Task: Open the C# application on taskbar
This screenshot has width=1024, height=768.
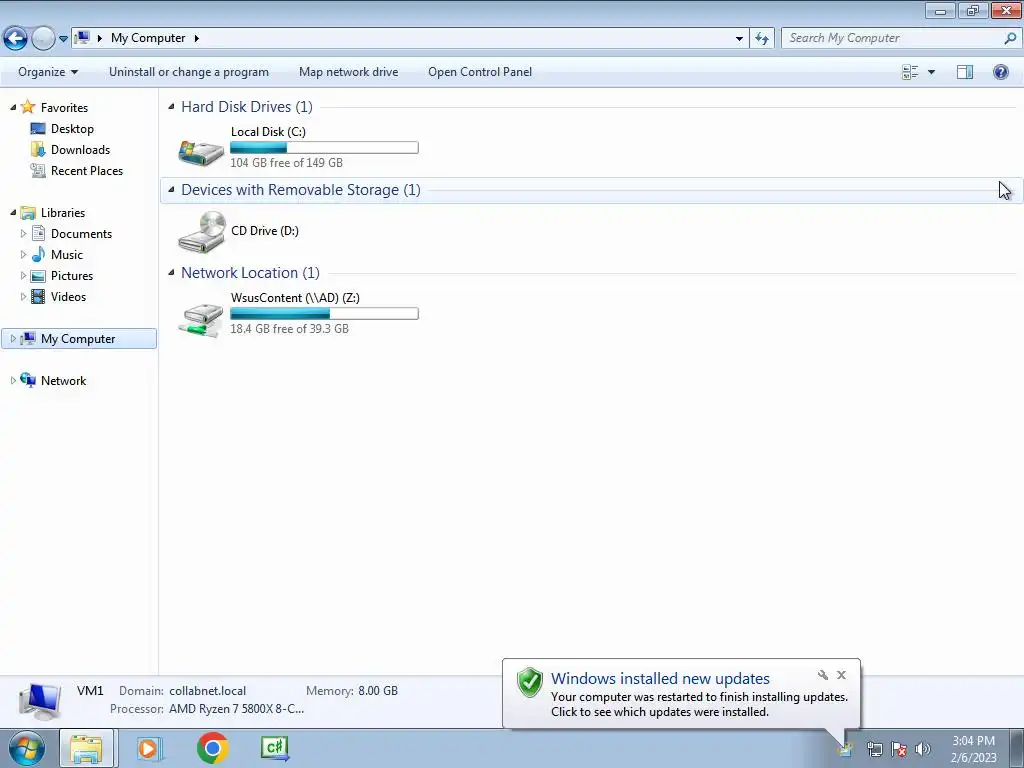Action: point(275,748)
